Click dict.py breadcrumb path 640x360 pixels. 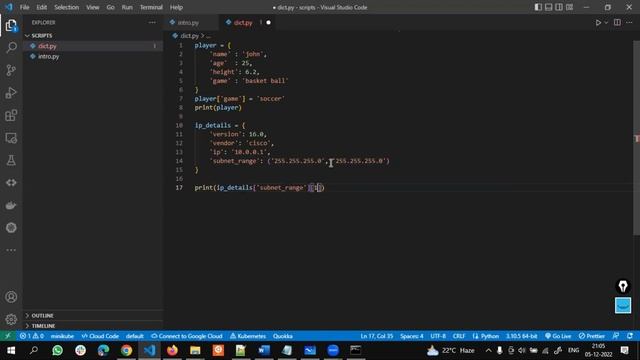(x=189, y=36)
